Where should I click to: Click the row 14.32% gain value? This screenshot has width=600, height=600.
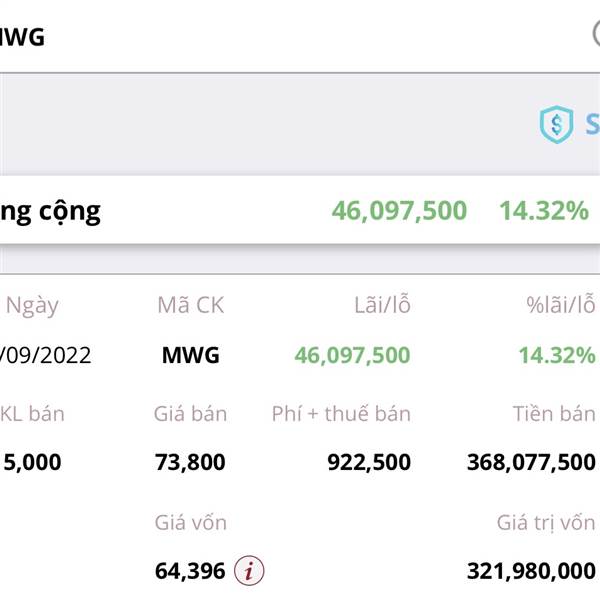(557, 355)
